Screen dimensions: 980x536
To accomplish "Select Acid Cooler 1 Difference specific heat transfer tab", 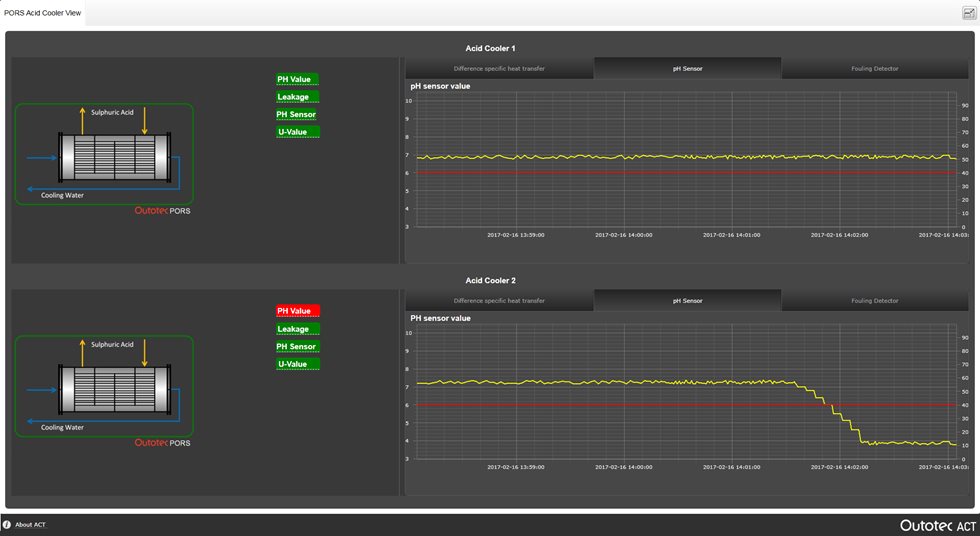I will (x=499, y=69).
